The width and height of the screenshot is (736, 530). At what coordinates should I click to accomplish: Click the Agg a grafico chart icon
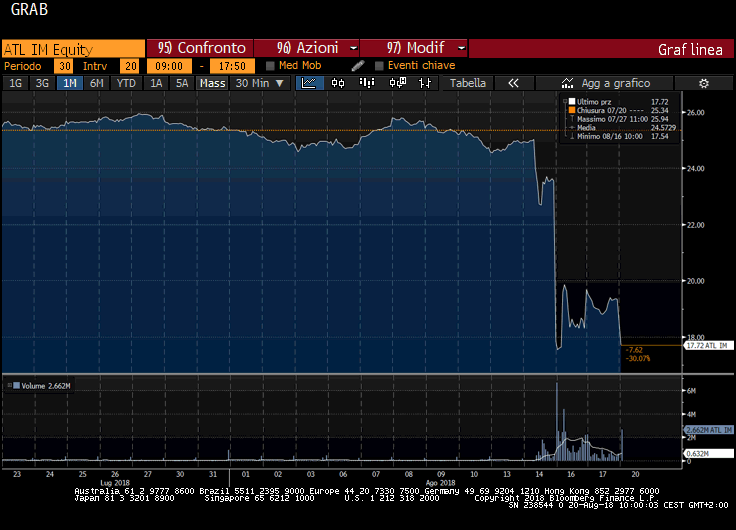(x=567, y=83)
